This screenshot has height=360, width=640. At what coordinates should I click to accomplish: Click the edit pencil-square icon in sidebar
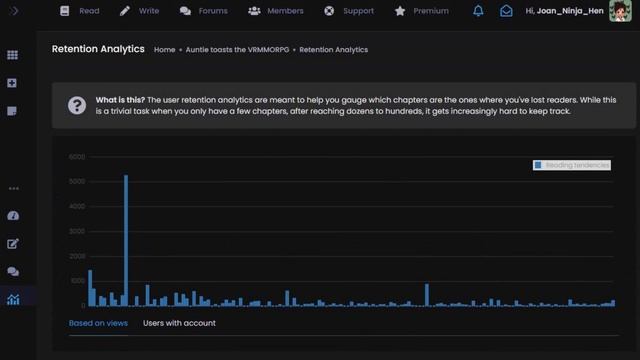[x=13, y=244]
